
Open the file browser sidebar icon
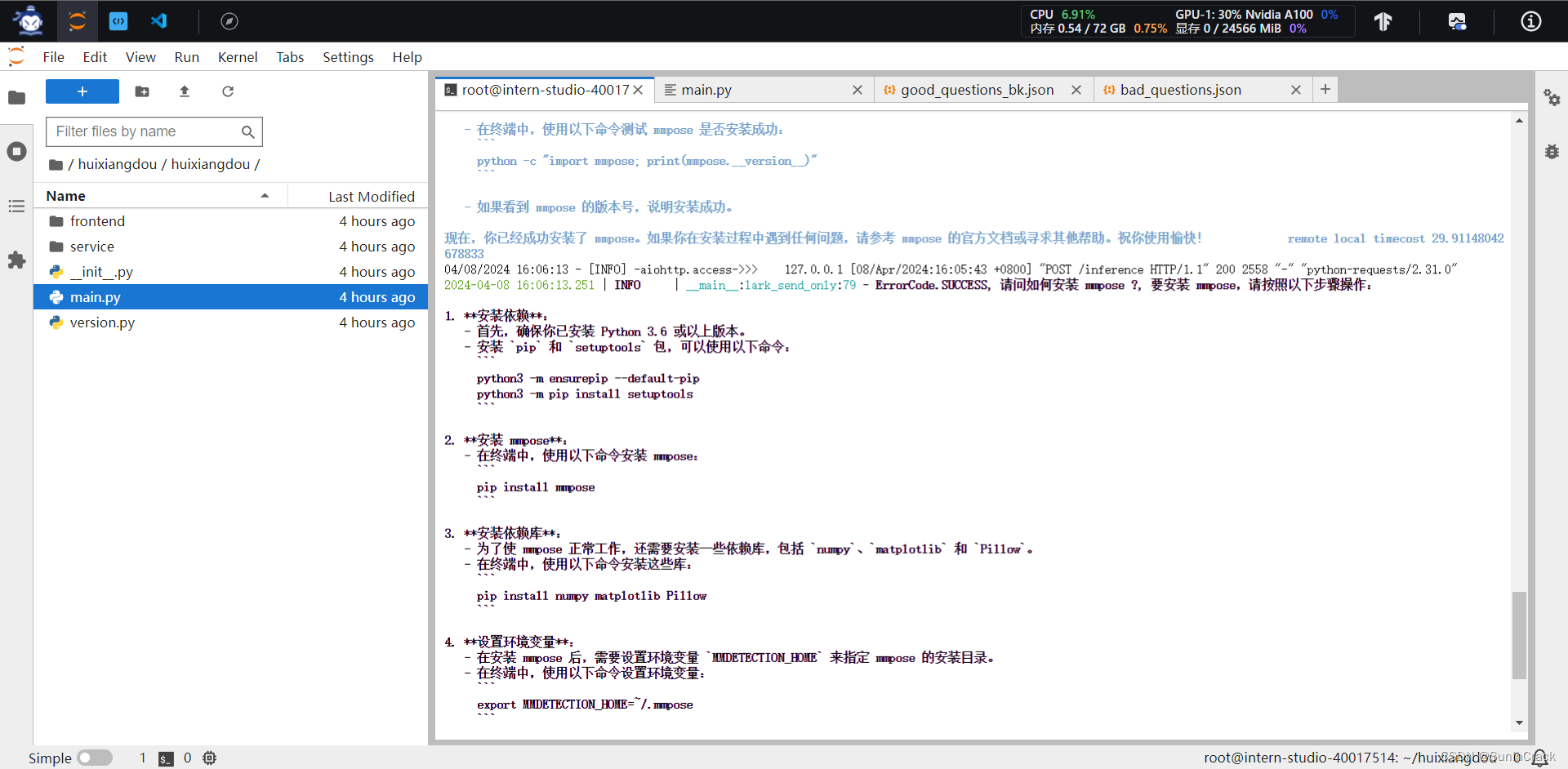point(16,98)
